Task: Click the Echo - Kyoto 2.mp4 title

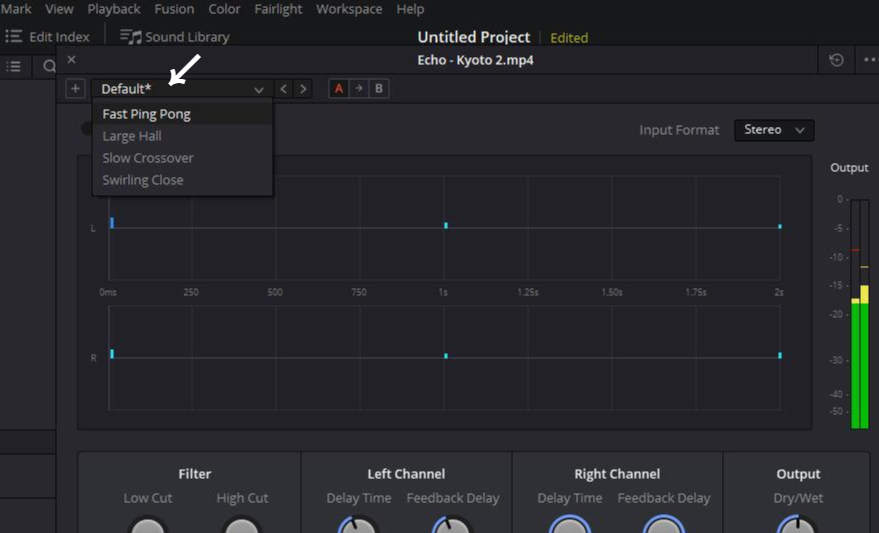Action: click(x=475, y=60)
